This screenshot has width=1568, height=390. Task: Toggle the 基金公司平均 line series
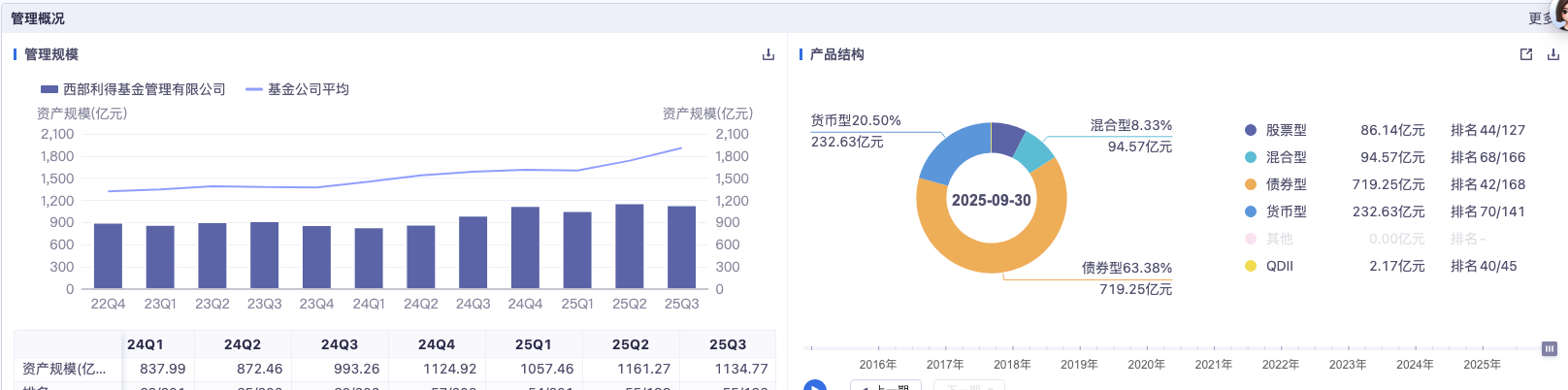tap(297, 89)
